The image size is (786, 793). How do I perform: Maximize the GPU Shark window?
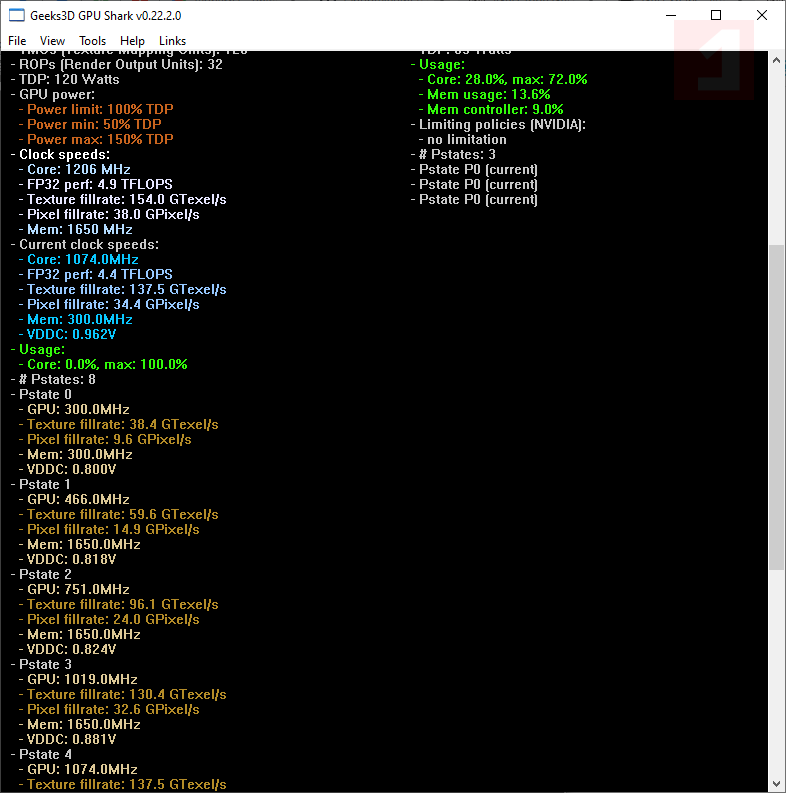pyautogui.click(x=716, y=15)
